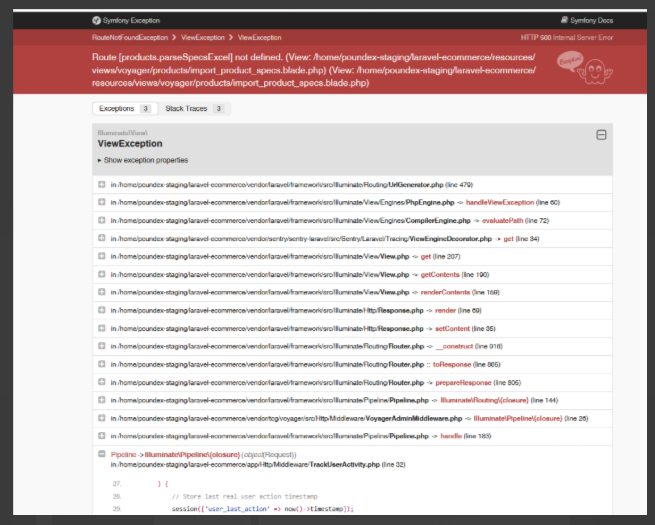Expand the PhpEngine.php handleViewException trace
This screenshot has width=655, height=525.
tap(102, 202)
